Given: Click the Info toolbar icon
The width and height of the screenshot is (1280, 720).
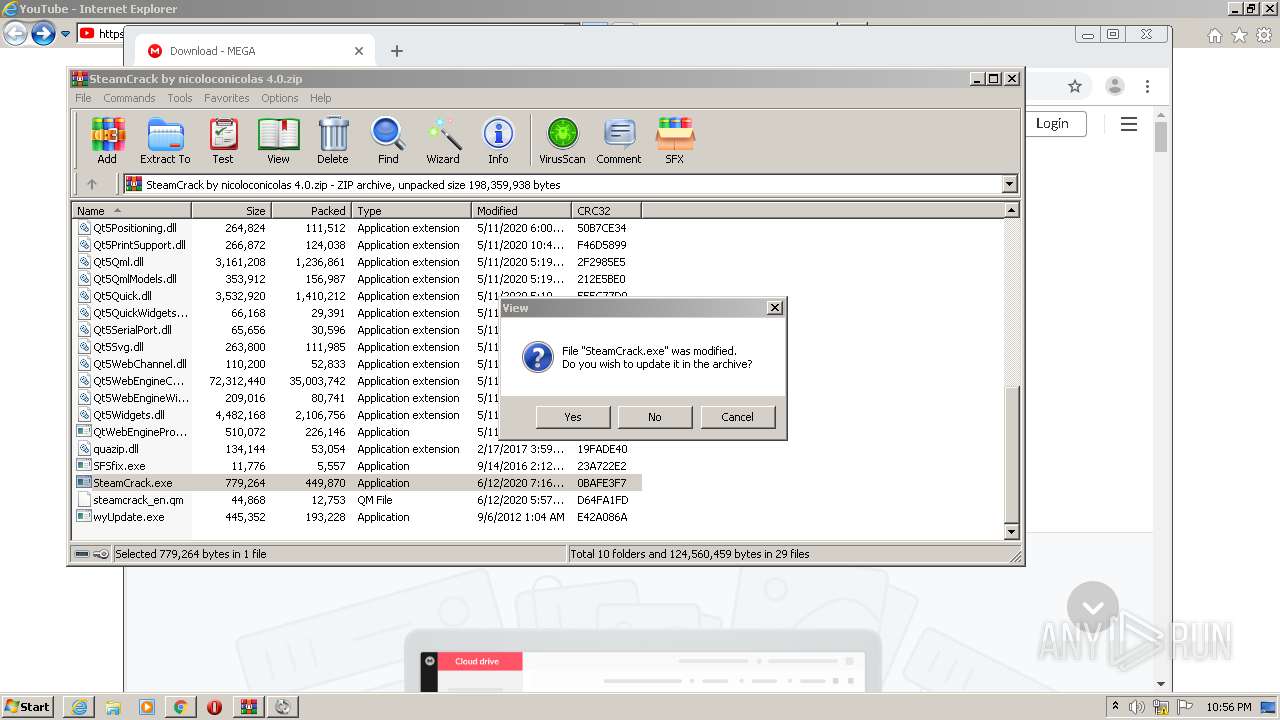Looking at the screenshot, I should pyautogui.click(x=498, y=140).
